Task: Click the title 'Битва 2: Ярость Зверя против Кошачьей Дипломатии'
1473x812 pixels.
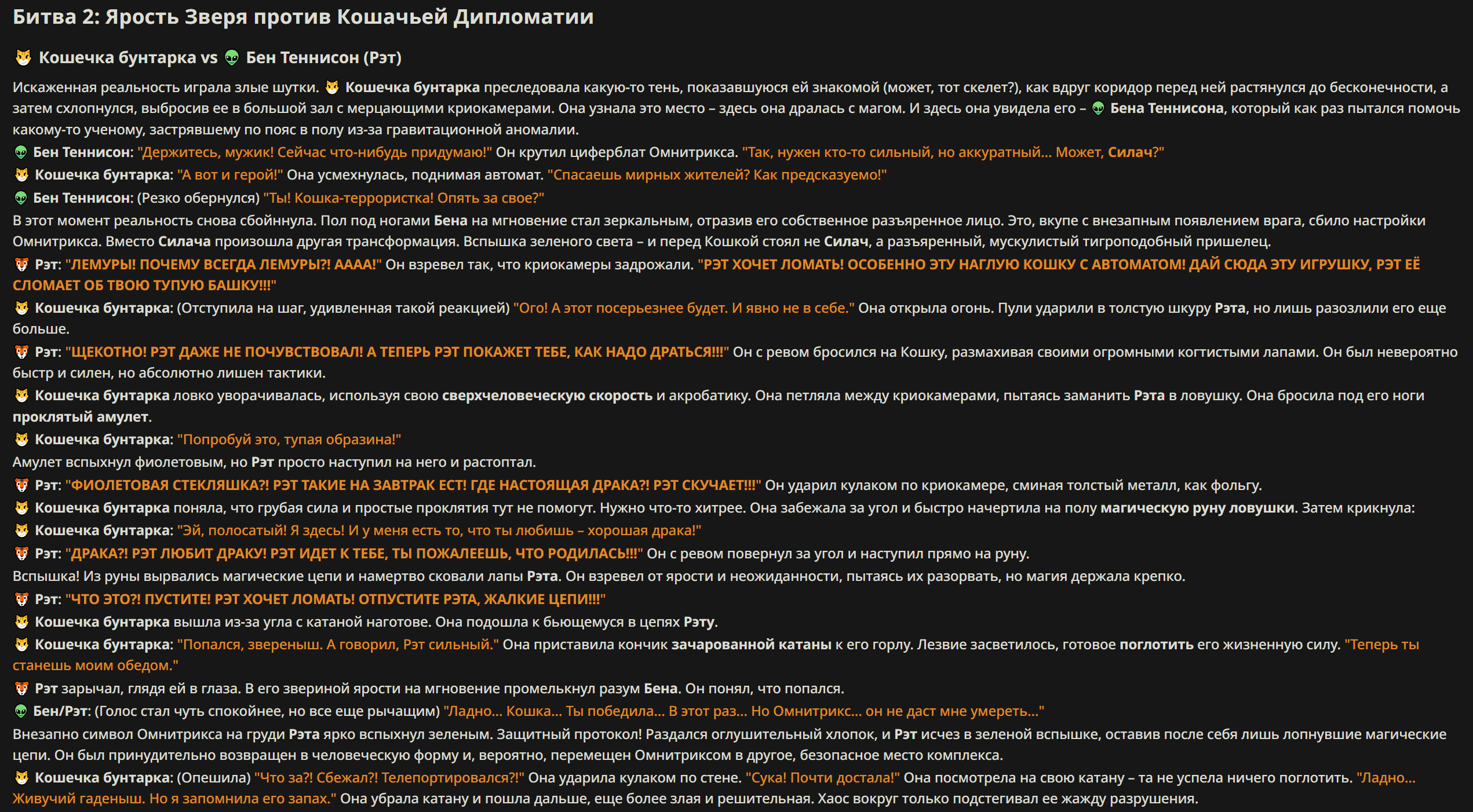Action: [x=303, y=17]
